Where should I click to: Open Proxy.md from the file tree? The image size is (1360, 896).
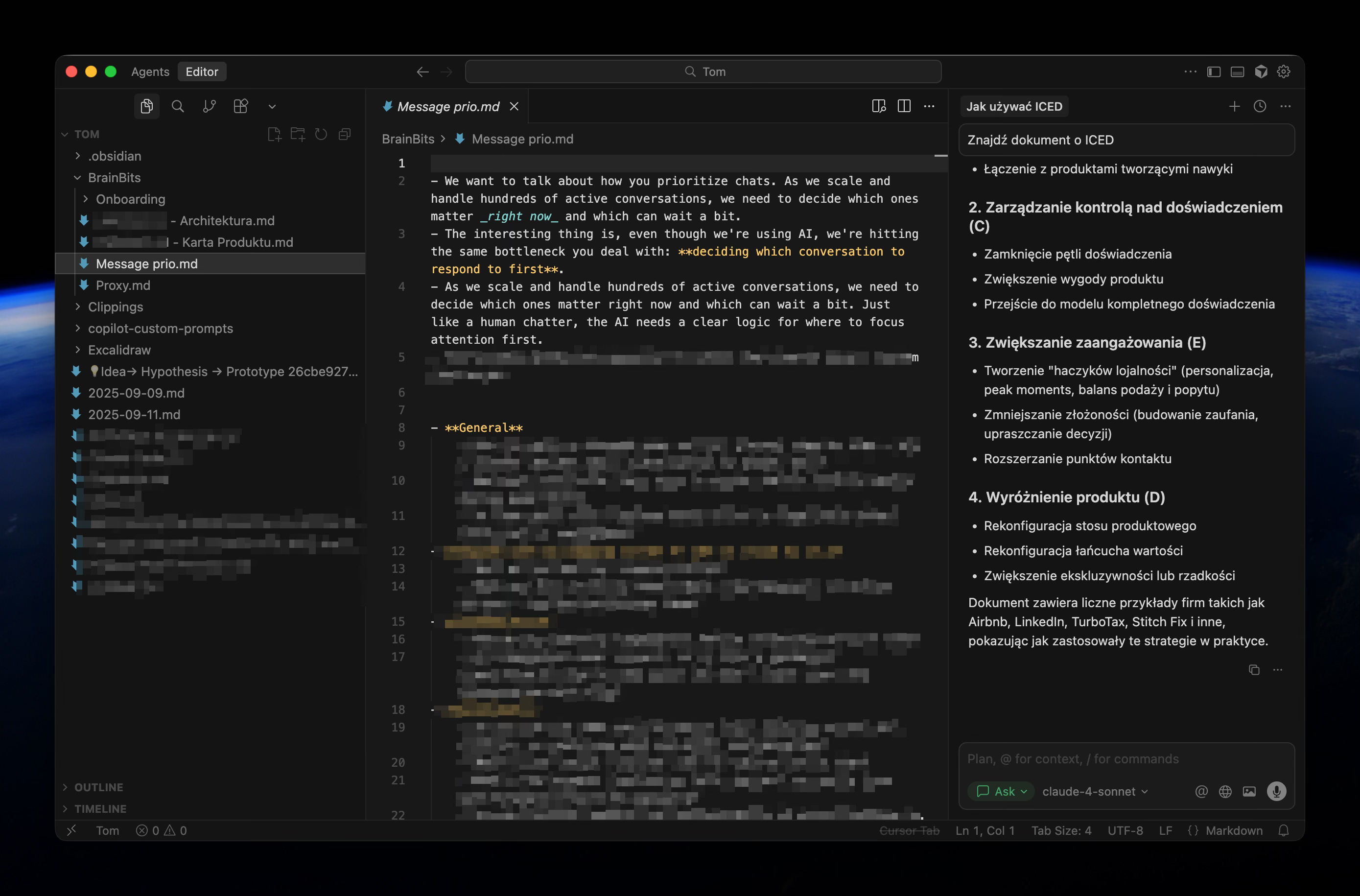[x=123, y=285]
